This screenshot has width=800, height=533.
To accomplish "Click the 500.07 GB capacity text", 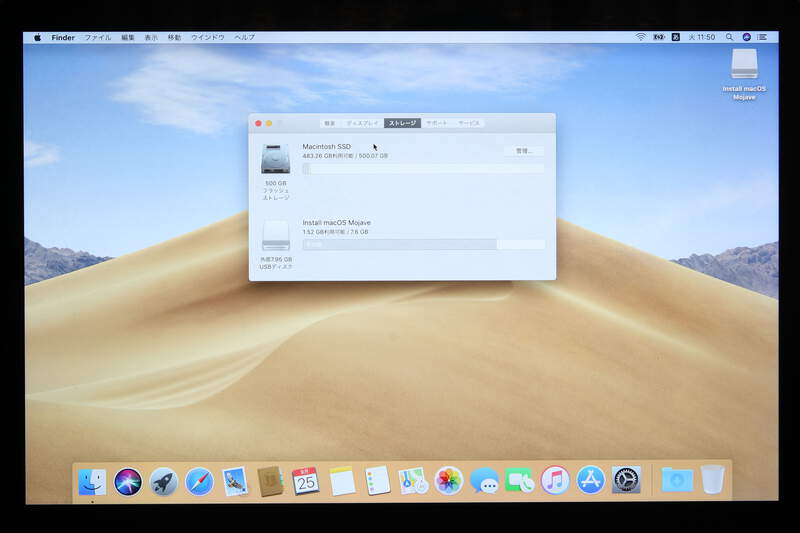I will 373,156.
